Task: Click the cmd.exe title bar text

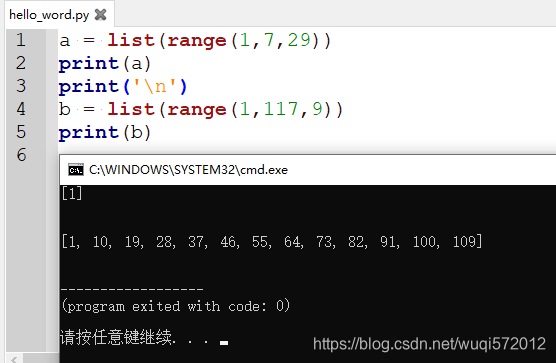Action: [188, 170]
